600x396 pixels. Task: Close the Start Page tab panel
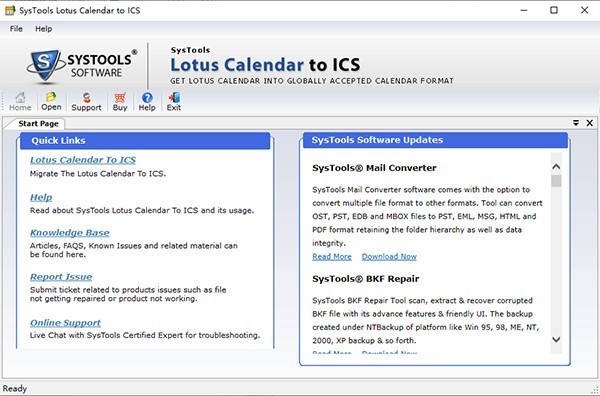[590, 123]
